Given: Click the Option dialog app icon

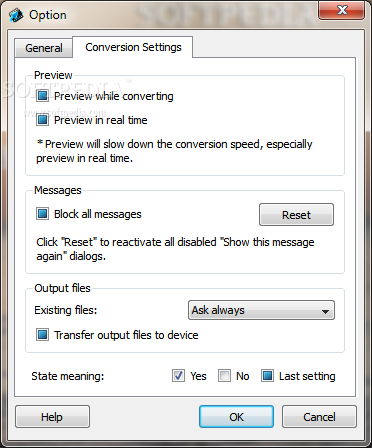Looking at the screenshot, I should (x=16, y=15).
